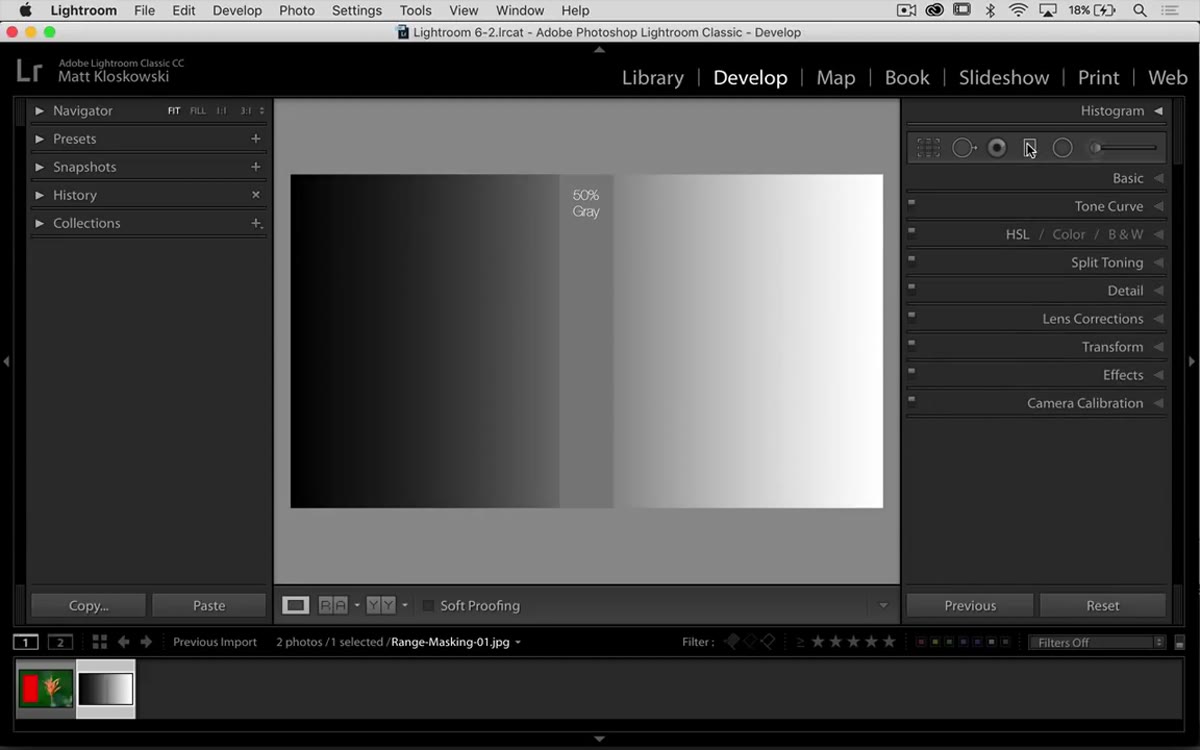
Task: Enable Soft Proofing checkbox
Action: pos(428,605)
